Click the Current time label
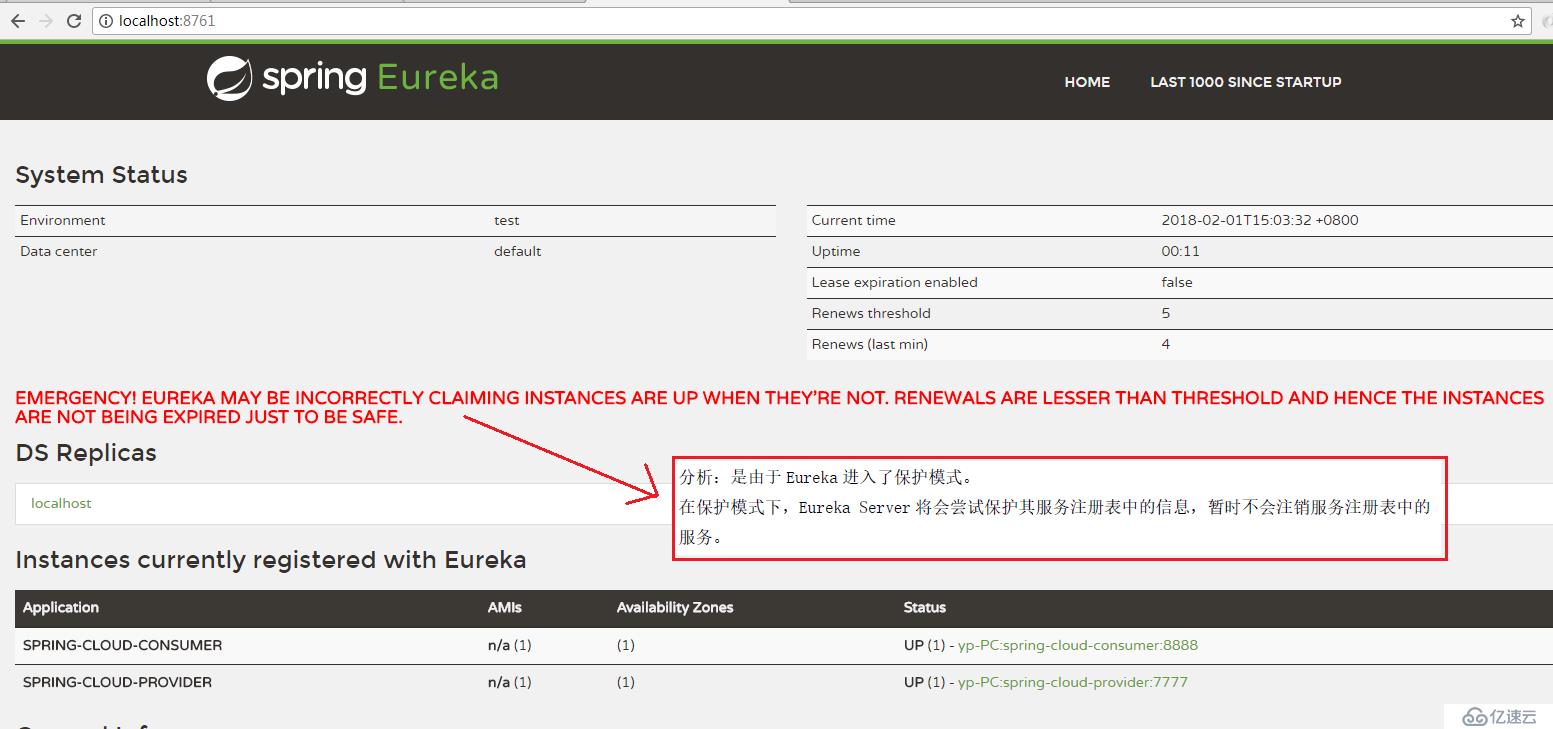Screen dimensions: 1553x729 tap(853, 220)
